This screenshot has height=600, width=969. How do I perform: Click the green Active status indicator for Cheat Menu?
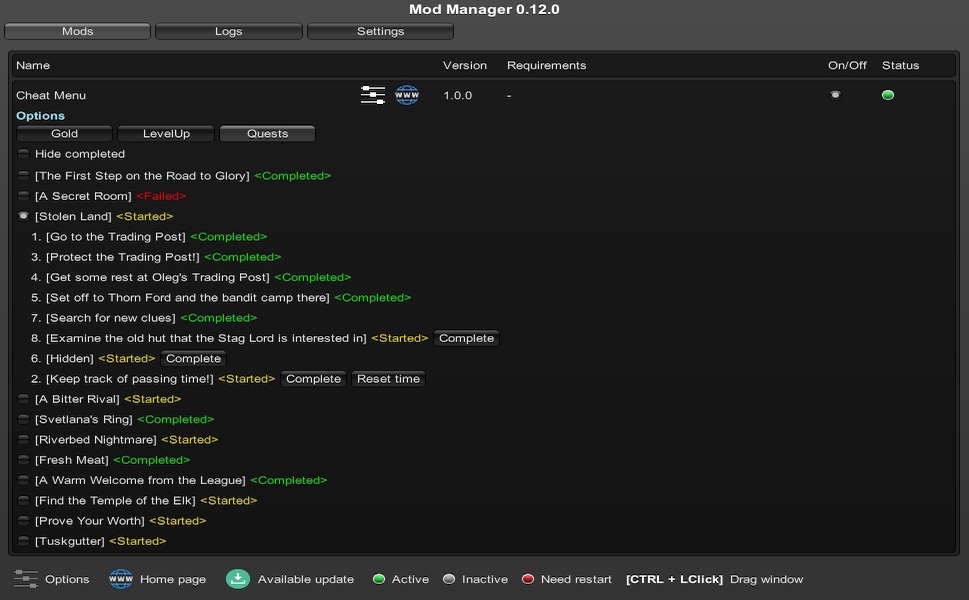887,95
